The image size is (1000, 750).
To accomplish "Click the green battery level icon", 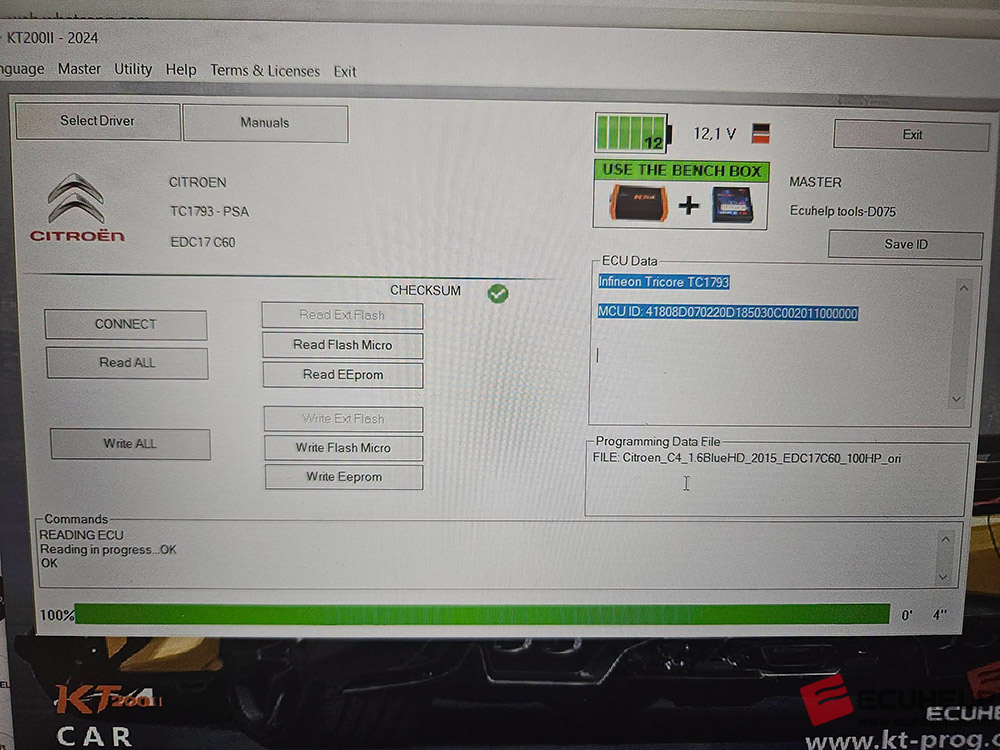I will (633, 133).
